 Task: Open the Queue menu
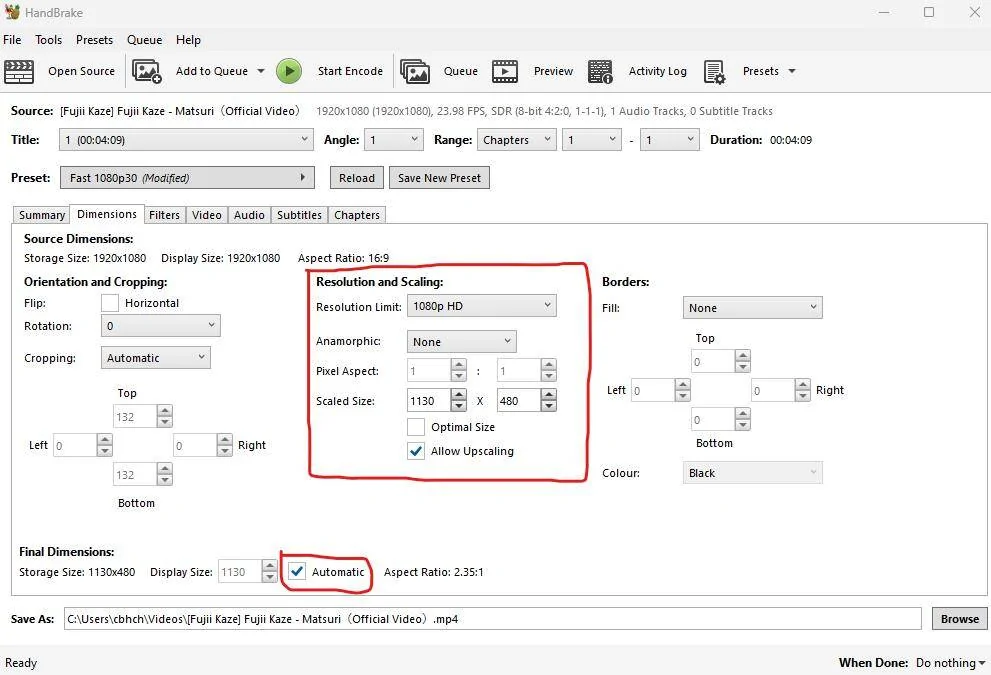click(145, 40)
